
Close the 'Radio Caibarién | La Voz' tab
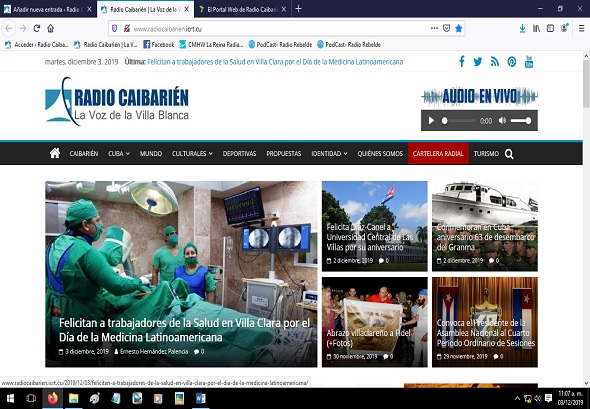(187, 9)
